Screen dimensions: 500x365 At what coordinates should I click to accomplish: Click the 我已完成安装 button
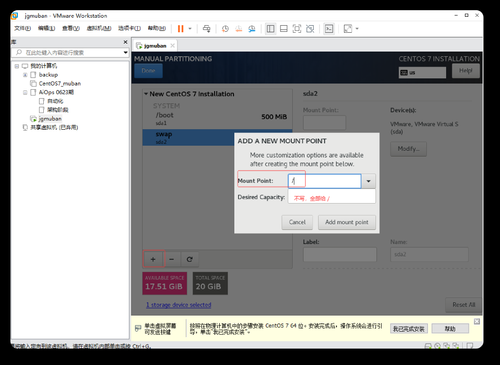tap(409, 329)
